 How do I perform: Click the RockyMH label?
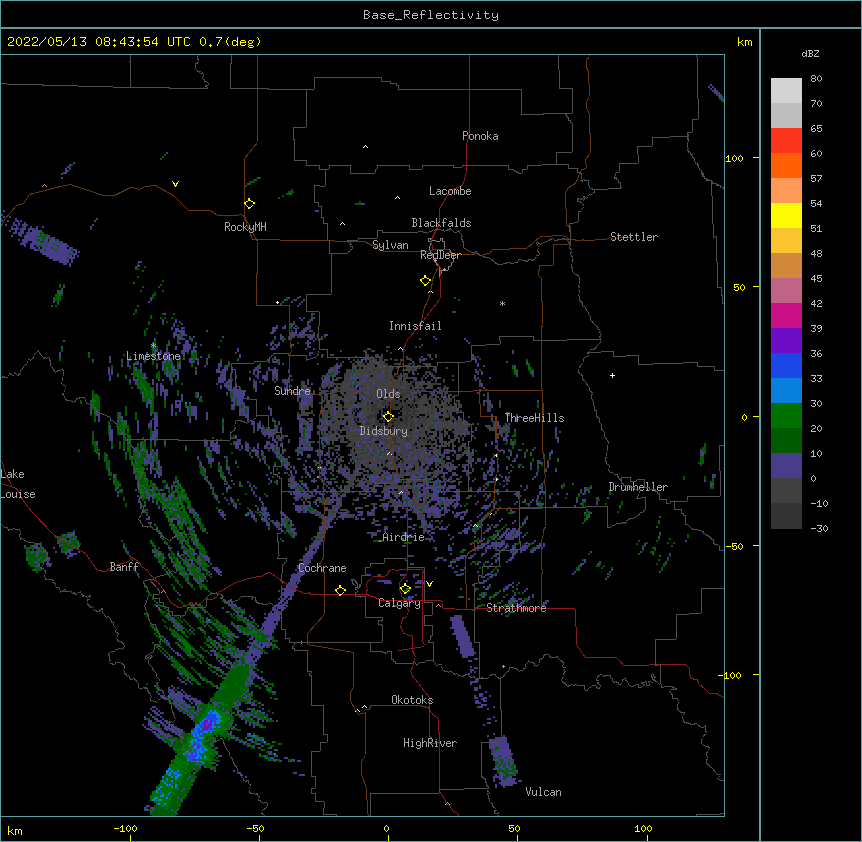click(x=245, y=227)
